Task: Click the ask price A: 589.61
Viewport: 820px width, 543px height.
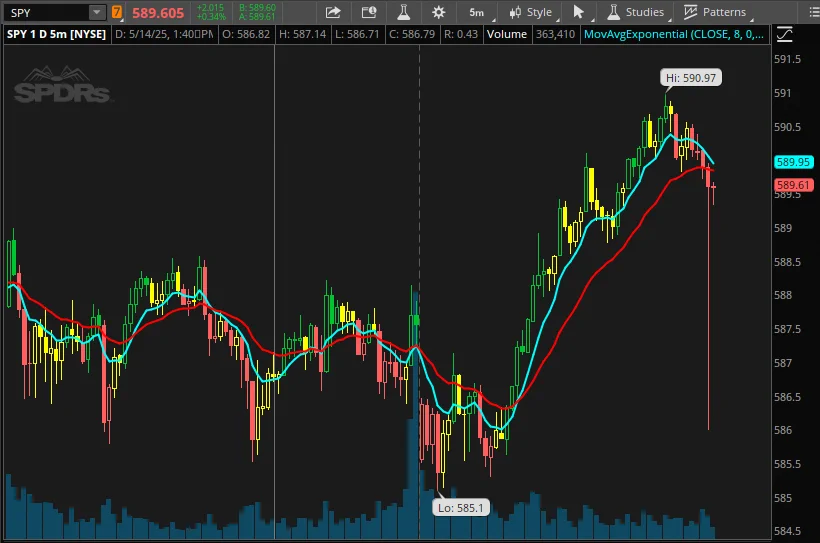Action: 257,17
